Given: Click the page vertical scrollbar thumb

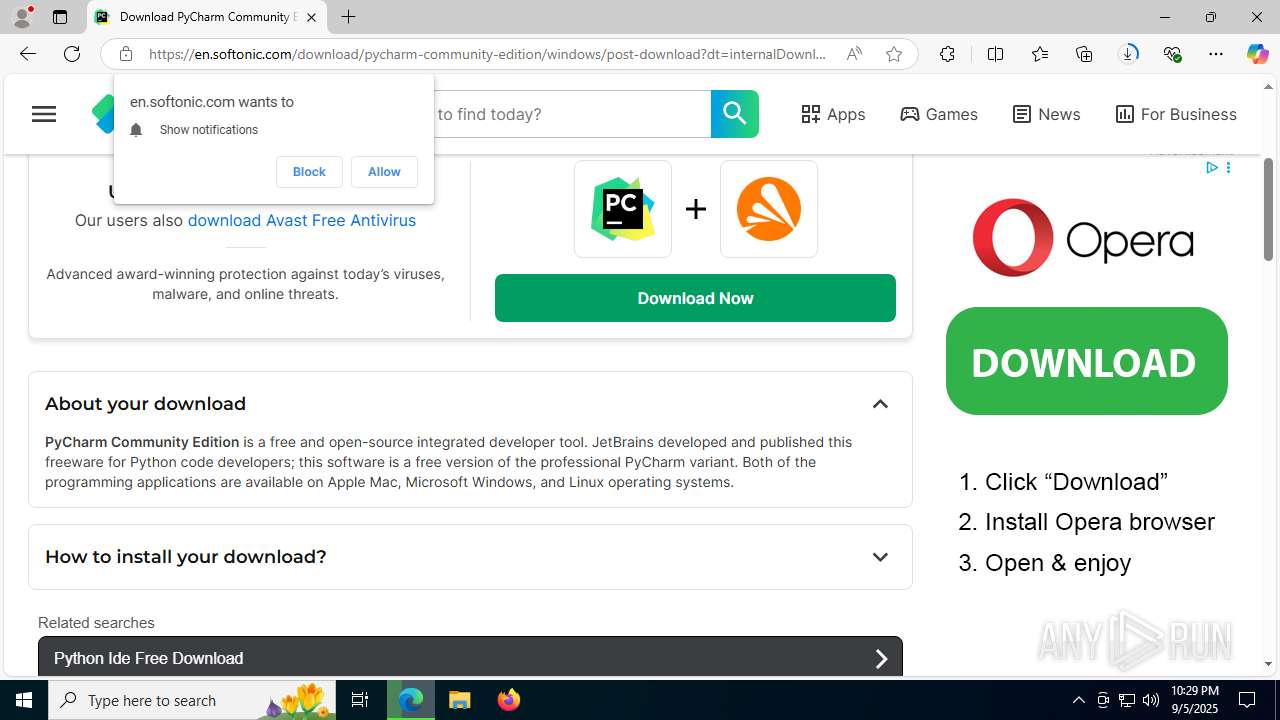Looking at the screenshot, I should 1268,210.
